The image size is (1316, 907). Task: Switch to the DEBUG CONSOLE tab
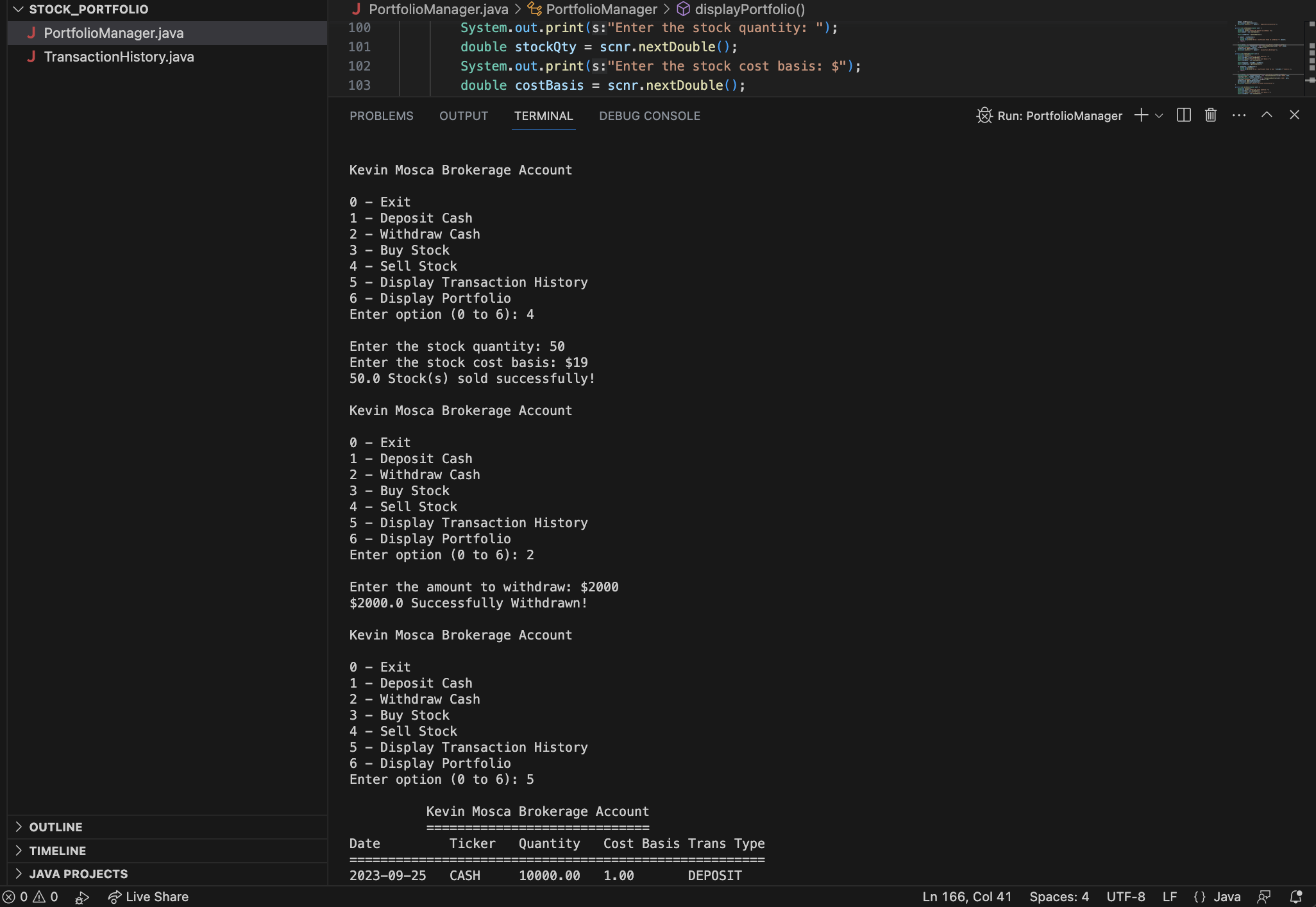pyautogui.click(x=649, y=115)
